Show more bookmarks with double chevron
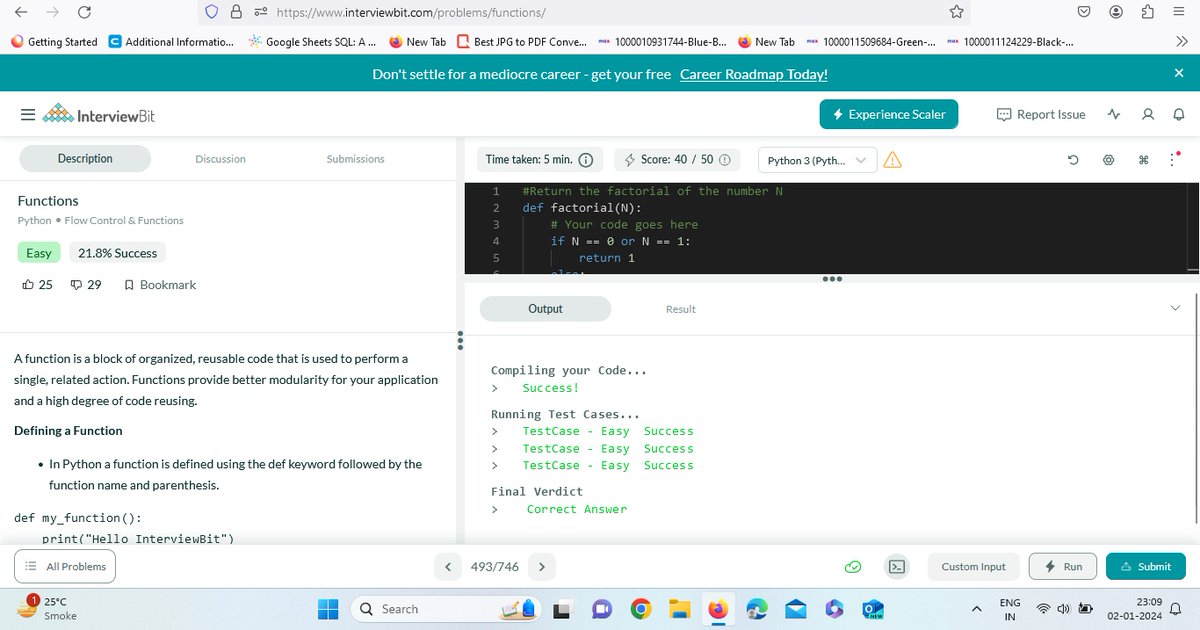Viewport: 1200px width, 630px height. 1181,42
